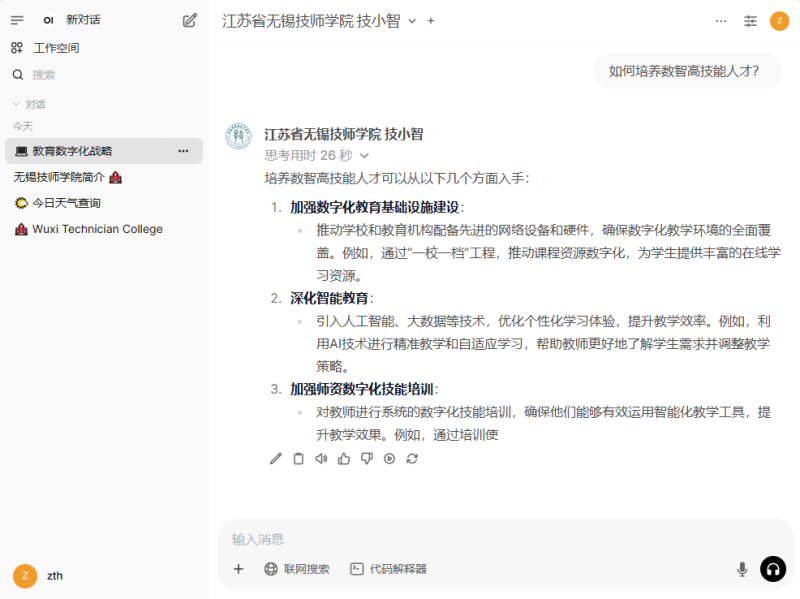Start a new chat with compose icon
800x599 pixels.
190,20
